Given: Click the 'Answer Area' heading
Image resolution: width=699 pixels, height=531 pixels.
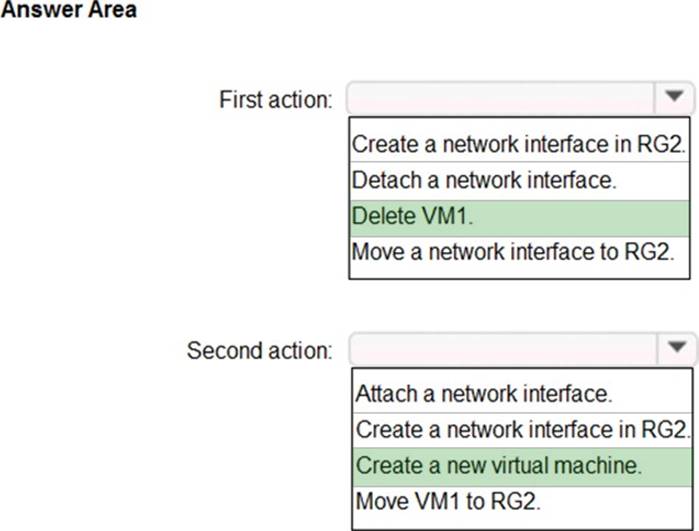Looking at the screenshot, I should [x=68, y=10].
